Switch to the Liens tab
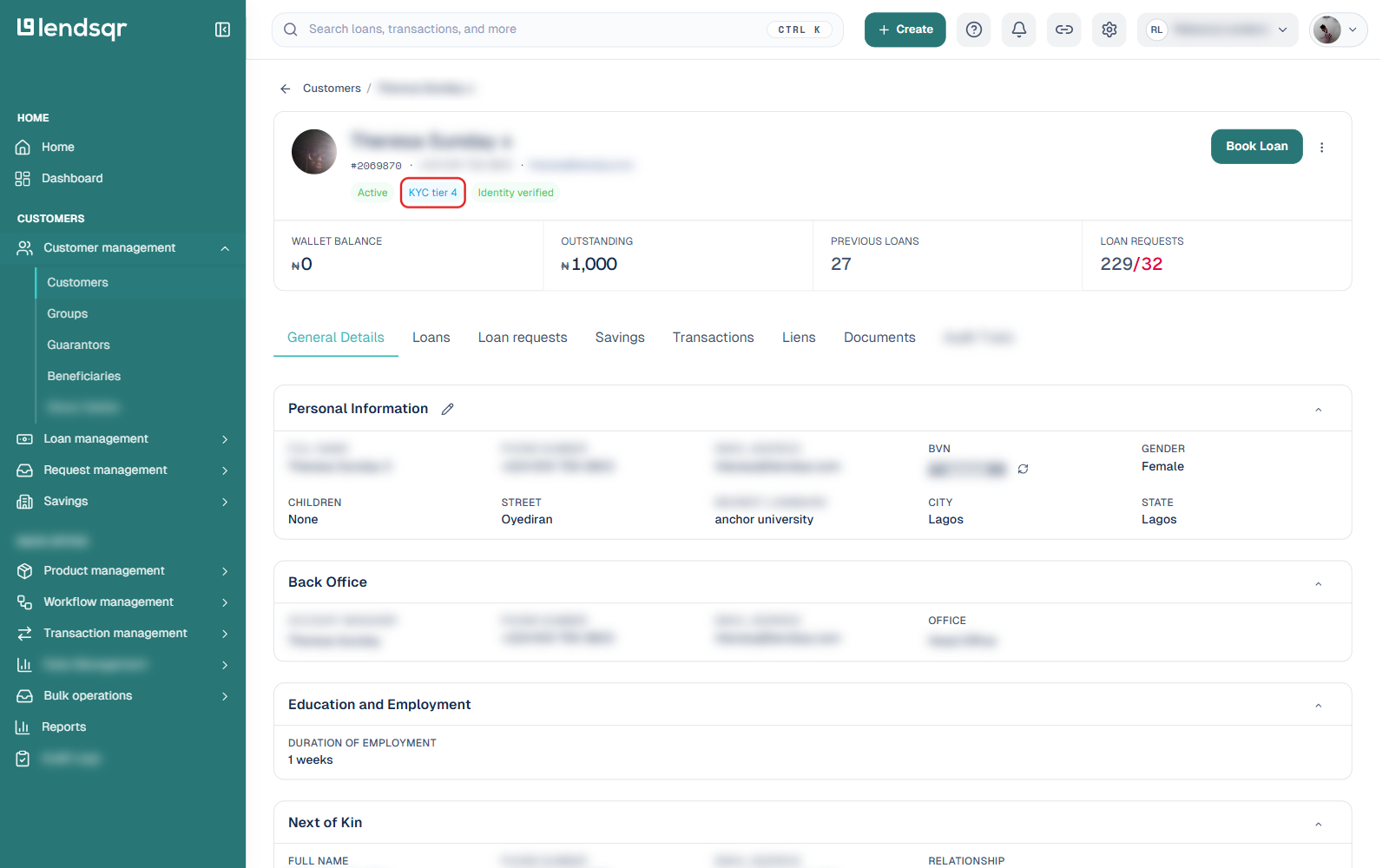 point(799,338)
